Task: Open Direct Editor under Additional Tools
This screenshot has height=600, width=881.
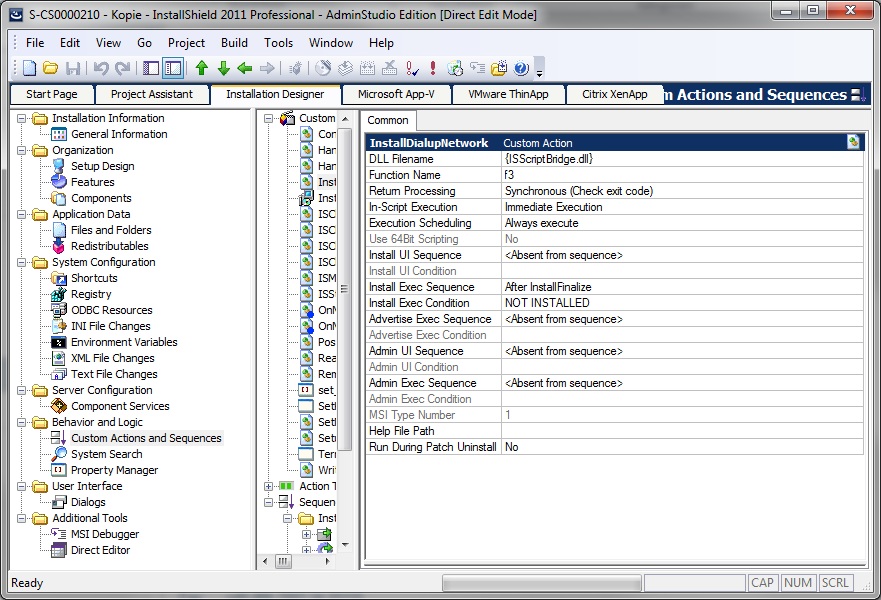Action: [100, 550]
